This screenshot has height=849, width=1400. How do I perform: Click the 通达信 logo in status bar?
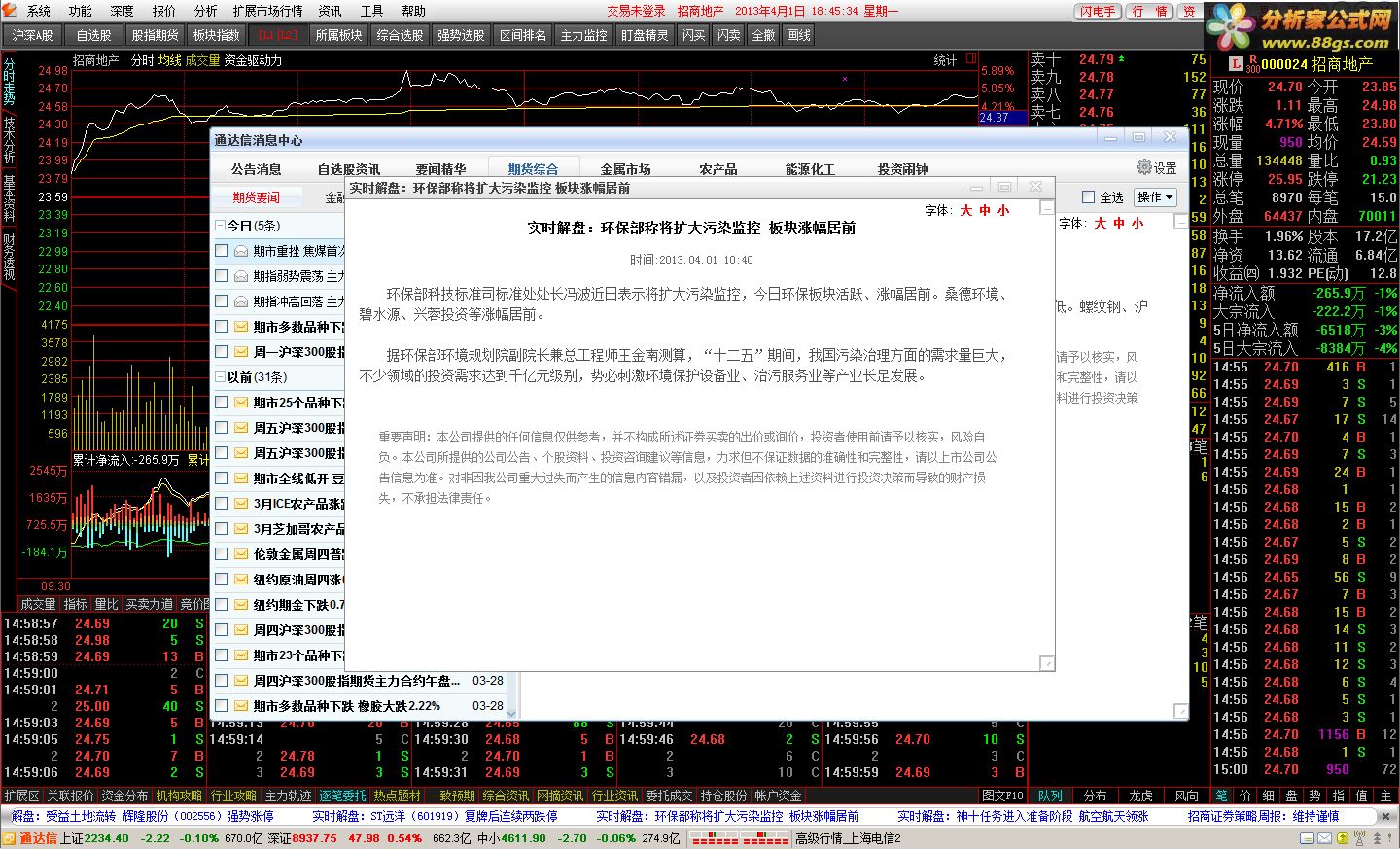pyautogui.click(x=30, y=838)
